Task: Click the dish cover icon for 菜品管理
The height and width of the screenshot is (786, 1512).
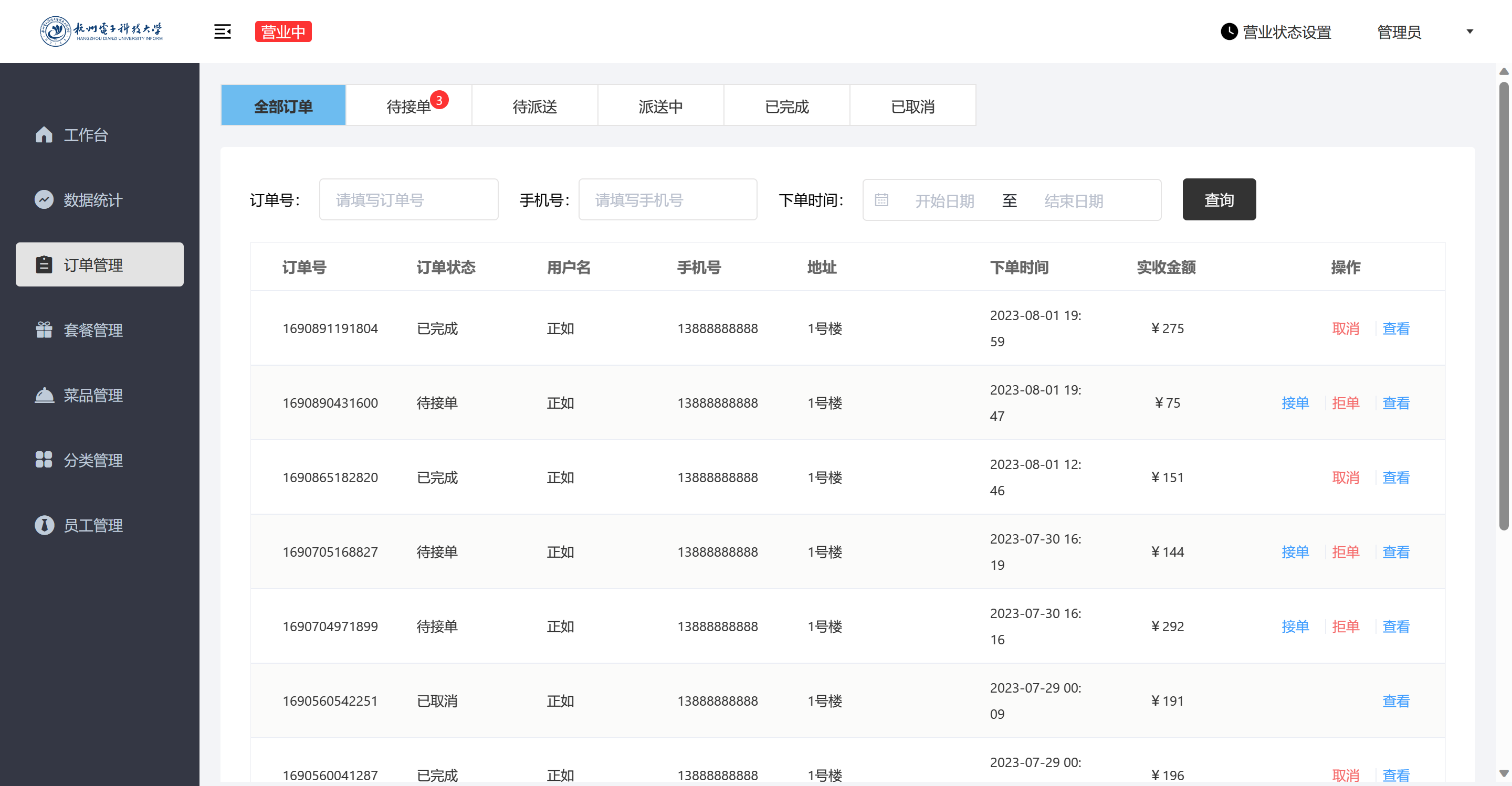Action: pyautogui.click(x=44, y=395)
